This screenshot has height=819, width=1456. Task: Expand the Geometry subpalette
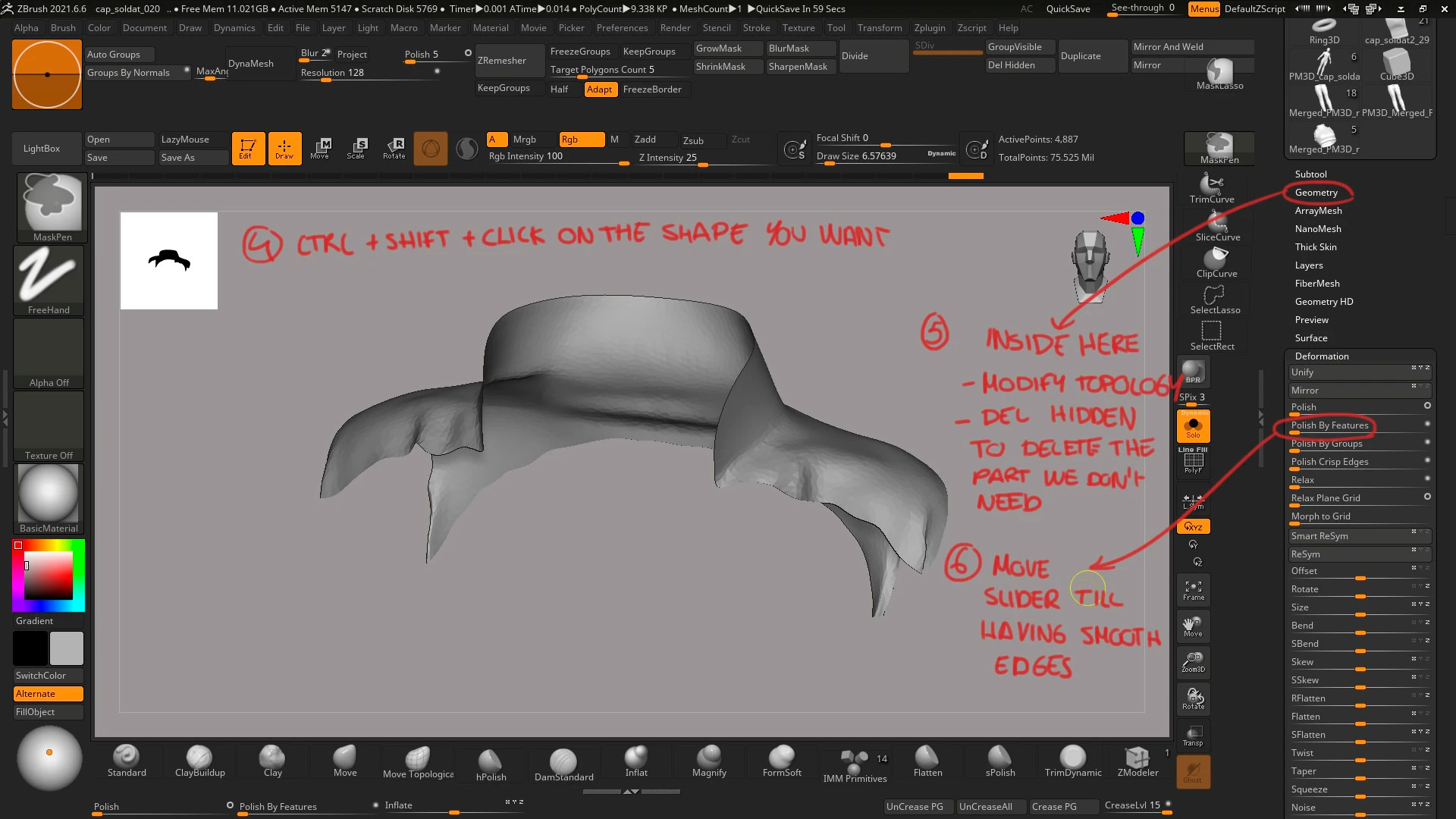pyautogui.click(x=1316, y=193)
